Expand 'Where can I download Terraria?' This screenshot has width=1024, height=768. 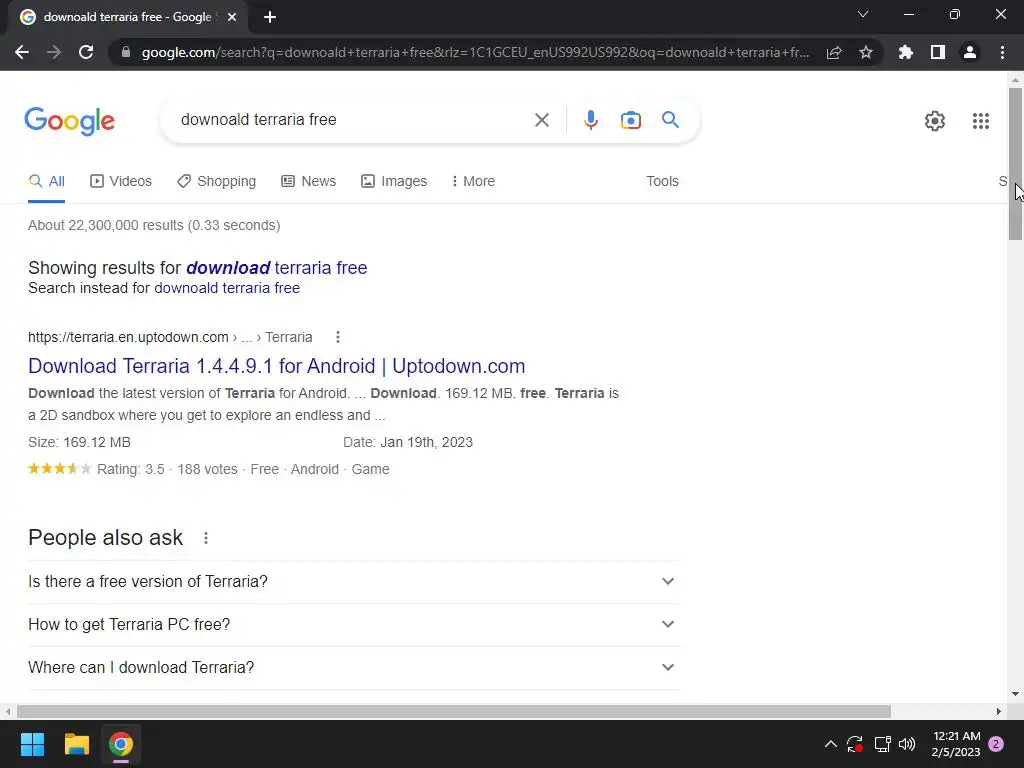click(x=354, y=667)
